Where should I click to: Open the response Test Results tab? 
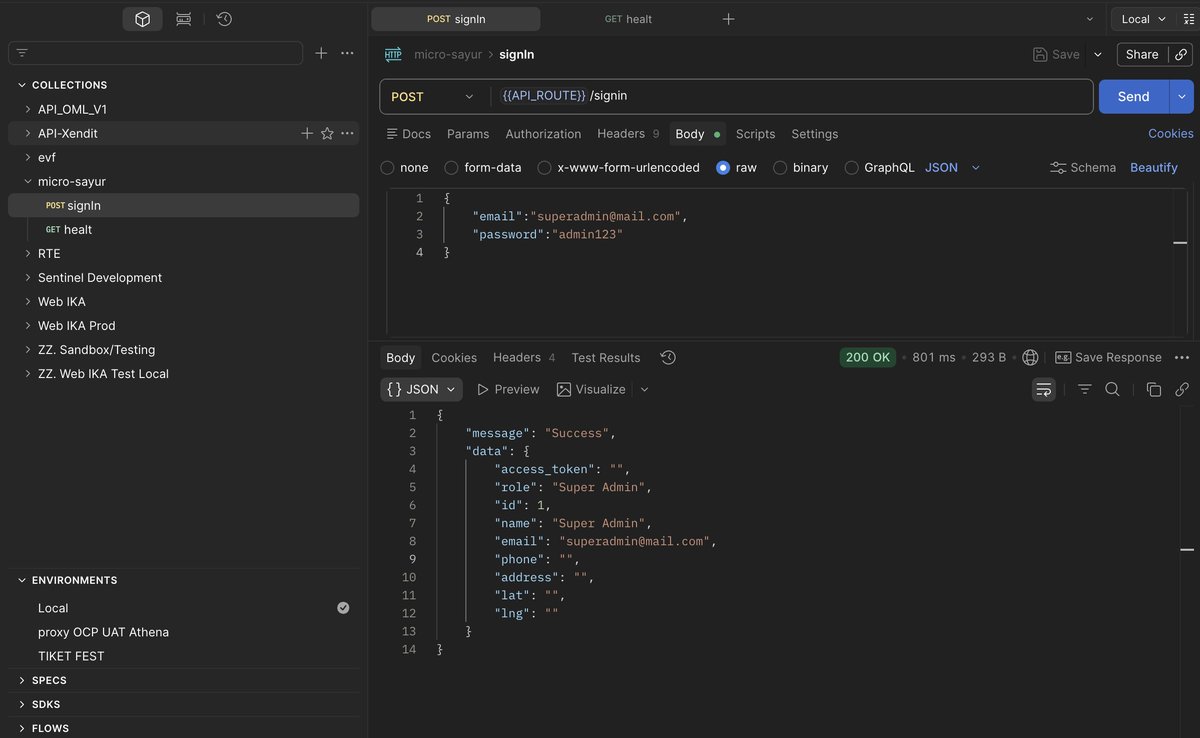tap(606, 358)
